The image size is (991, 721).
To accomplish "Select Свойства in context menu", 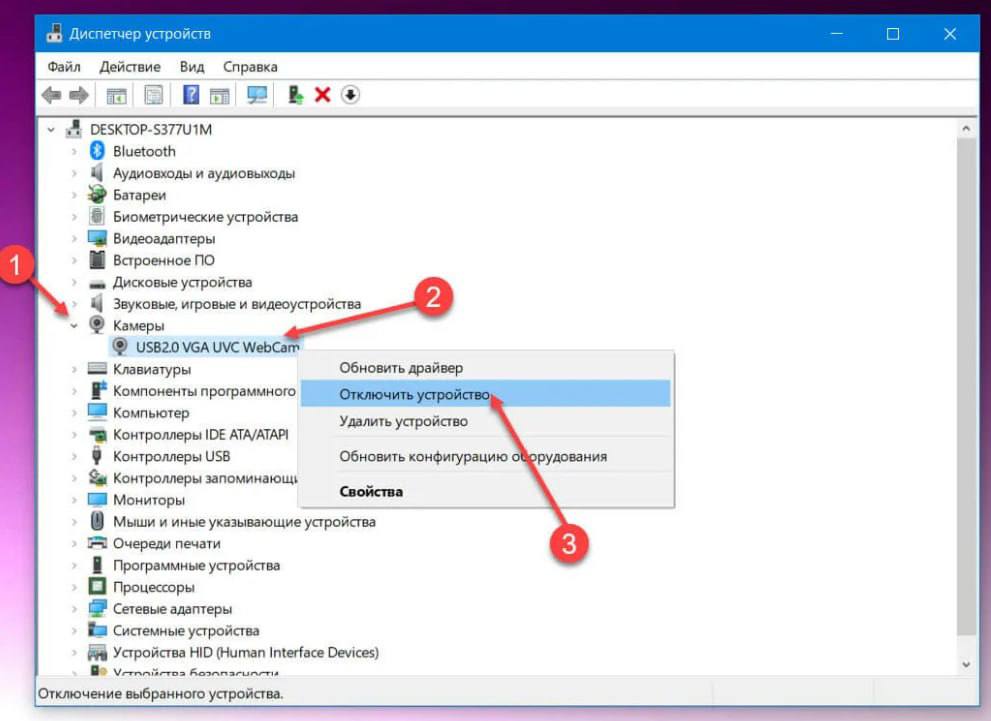I will (x=371, y=492).
